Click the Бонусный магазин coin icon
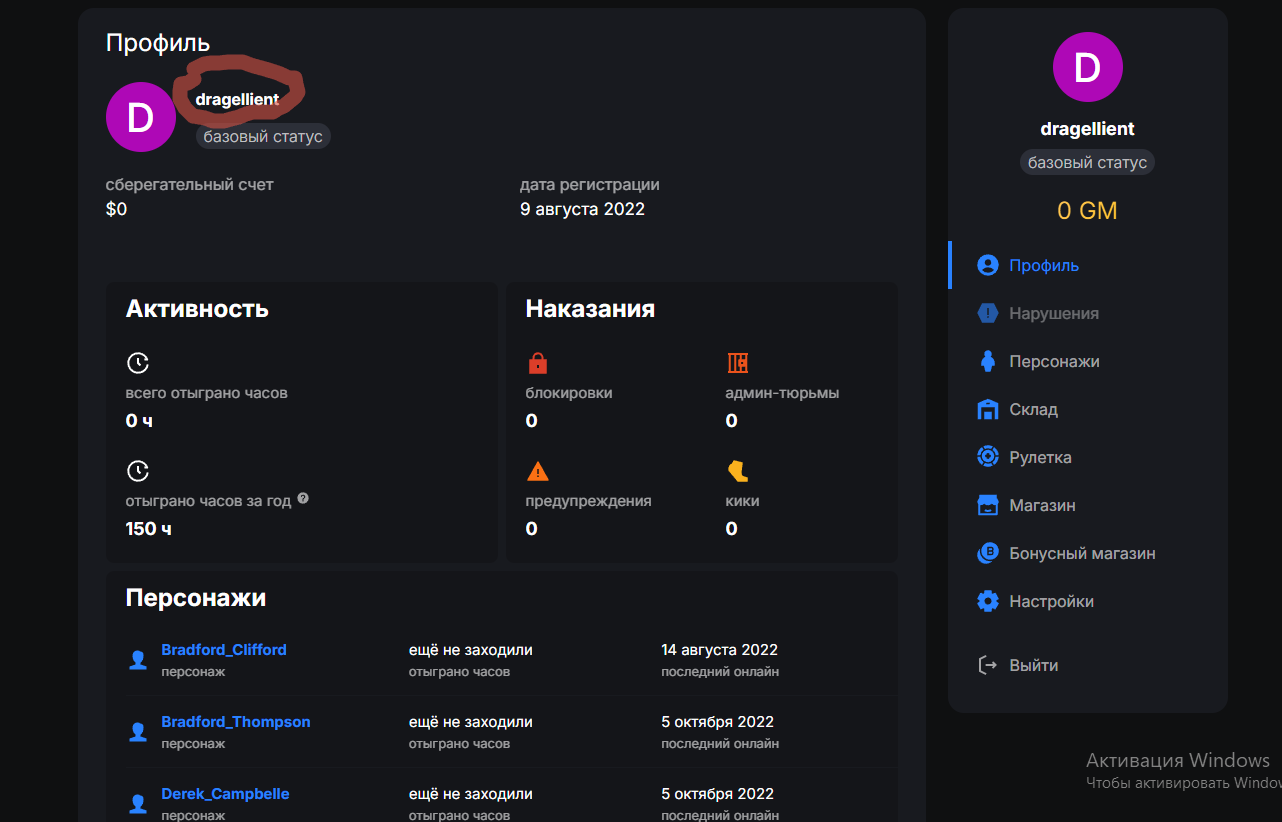This screenshot has width=1282, height=822. point(988,553)
